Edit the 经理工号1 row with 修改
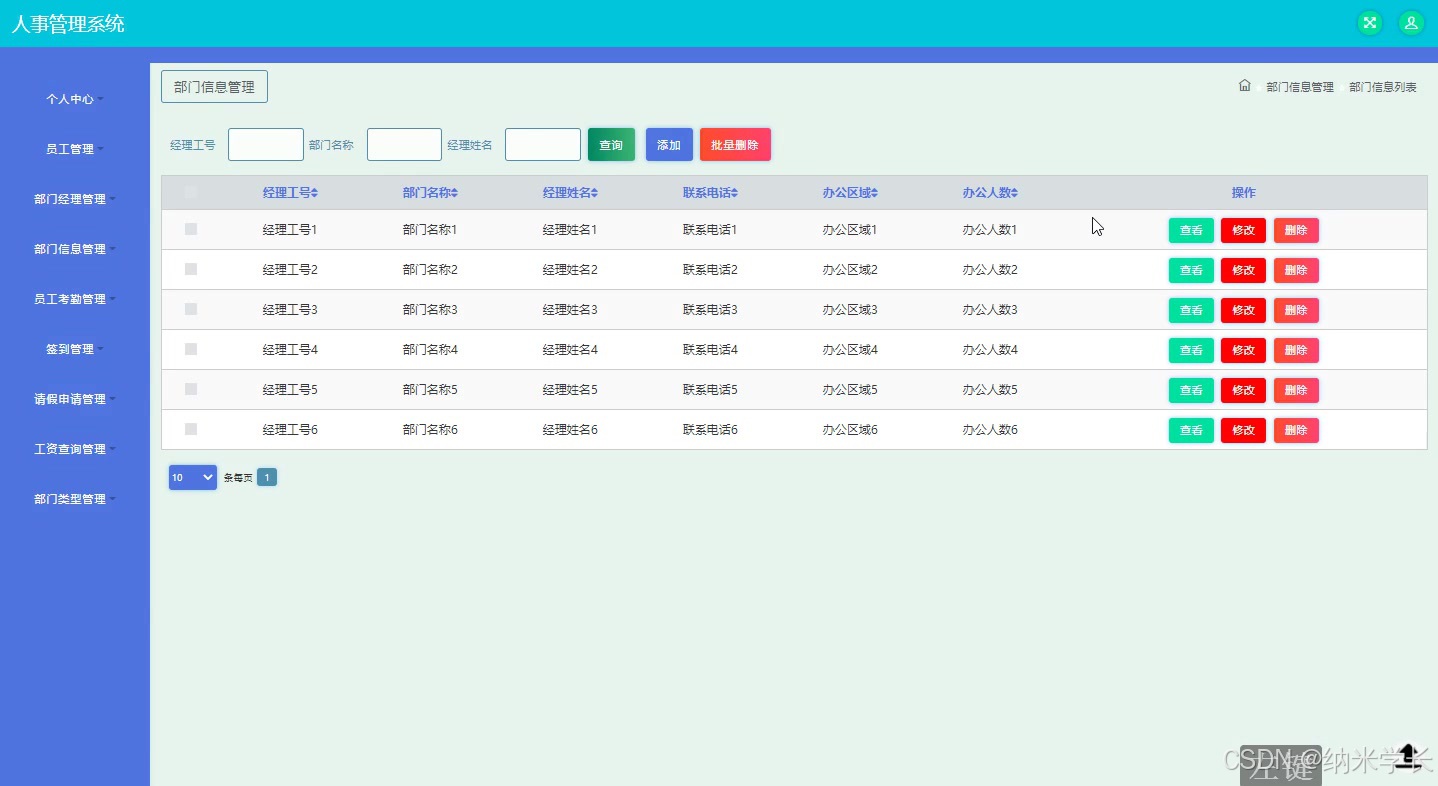 tap(1243, 230)
